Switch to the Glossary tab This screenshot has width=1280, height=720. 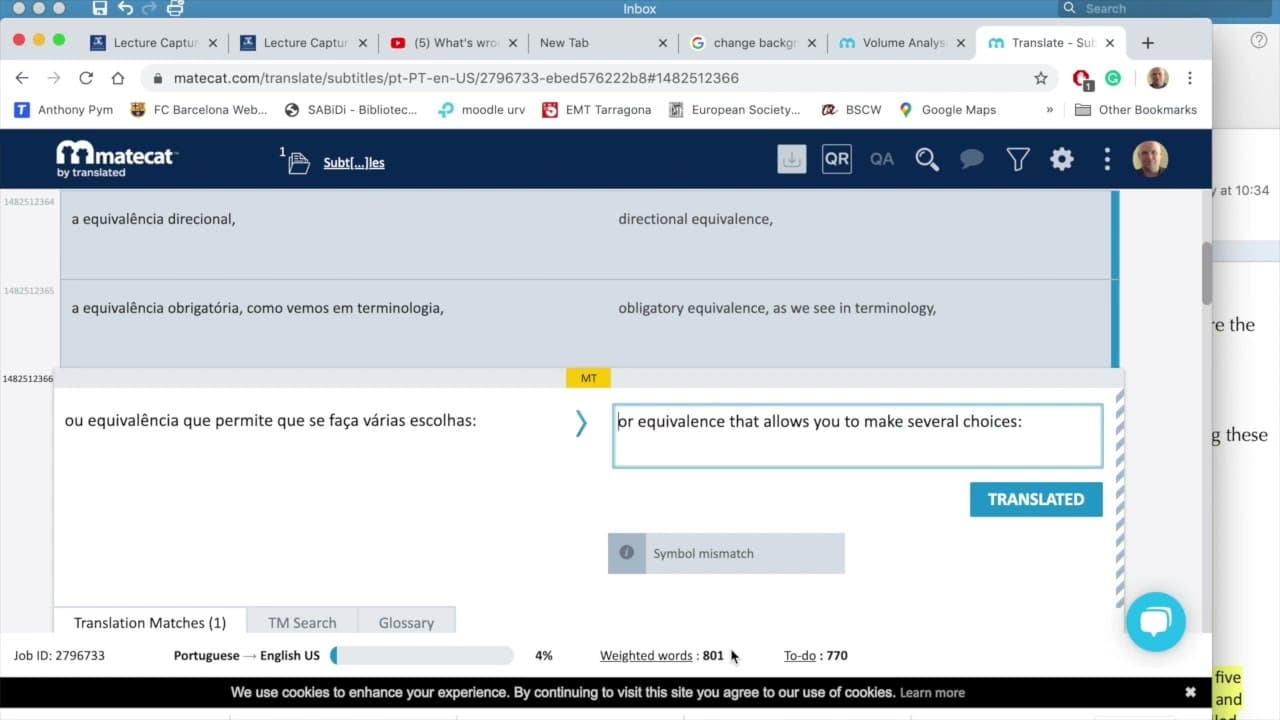point(406,622)
